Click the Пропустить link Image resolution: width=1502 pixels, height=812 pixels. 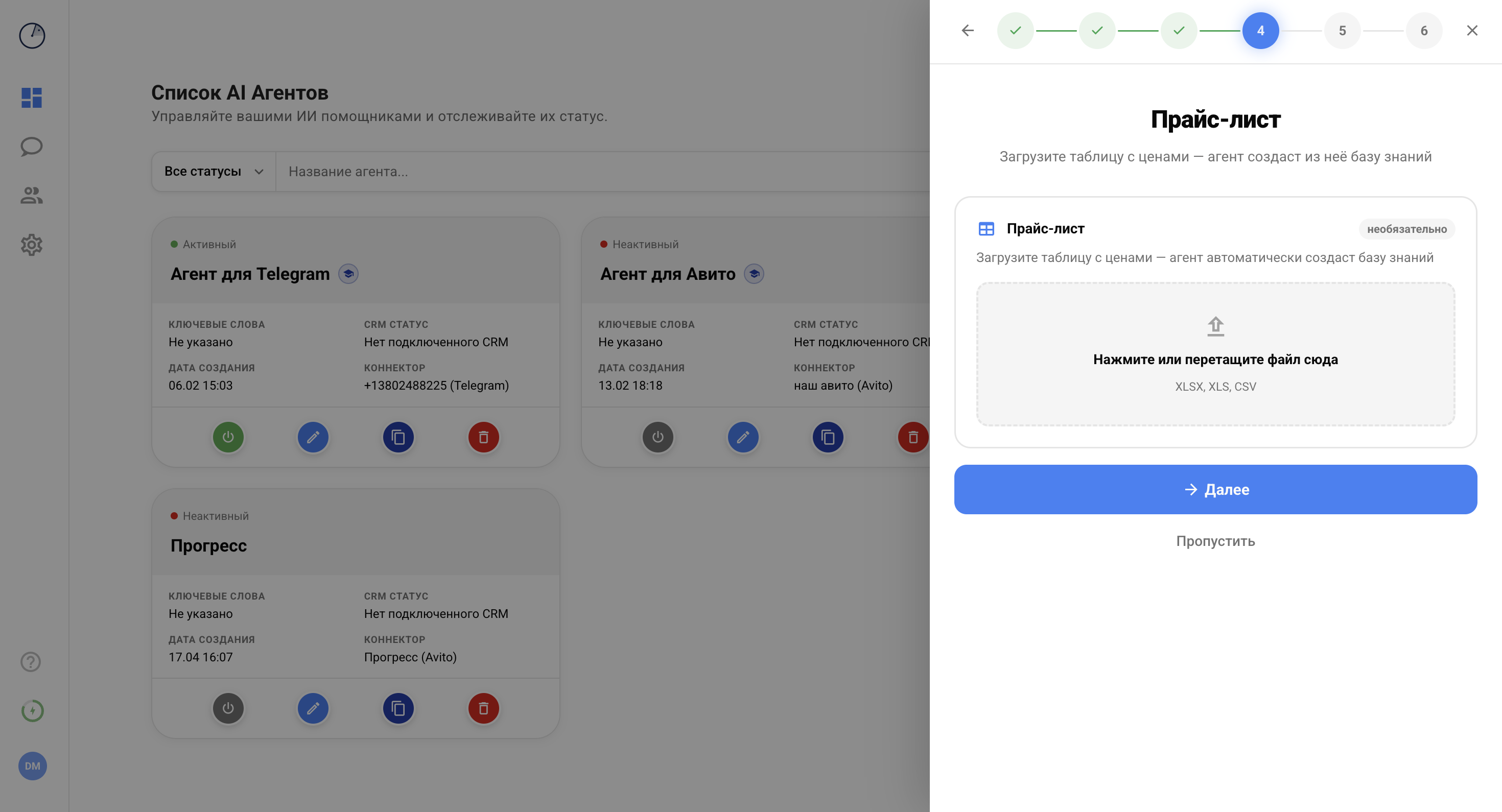1215,541
